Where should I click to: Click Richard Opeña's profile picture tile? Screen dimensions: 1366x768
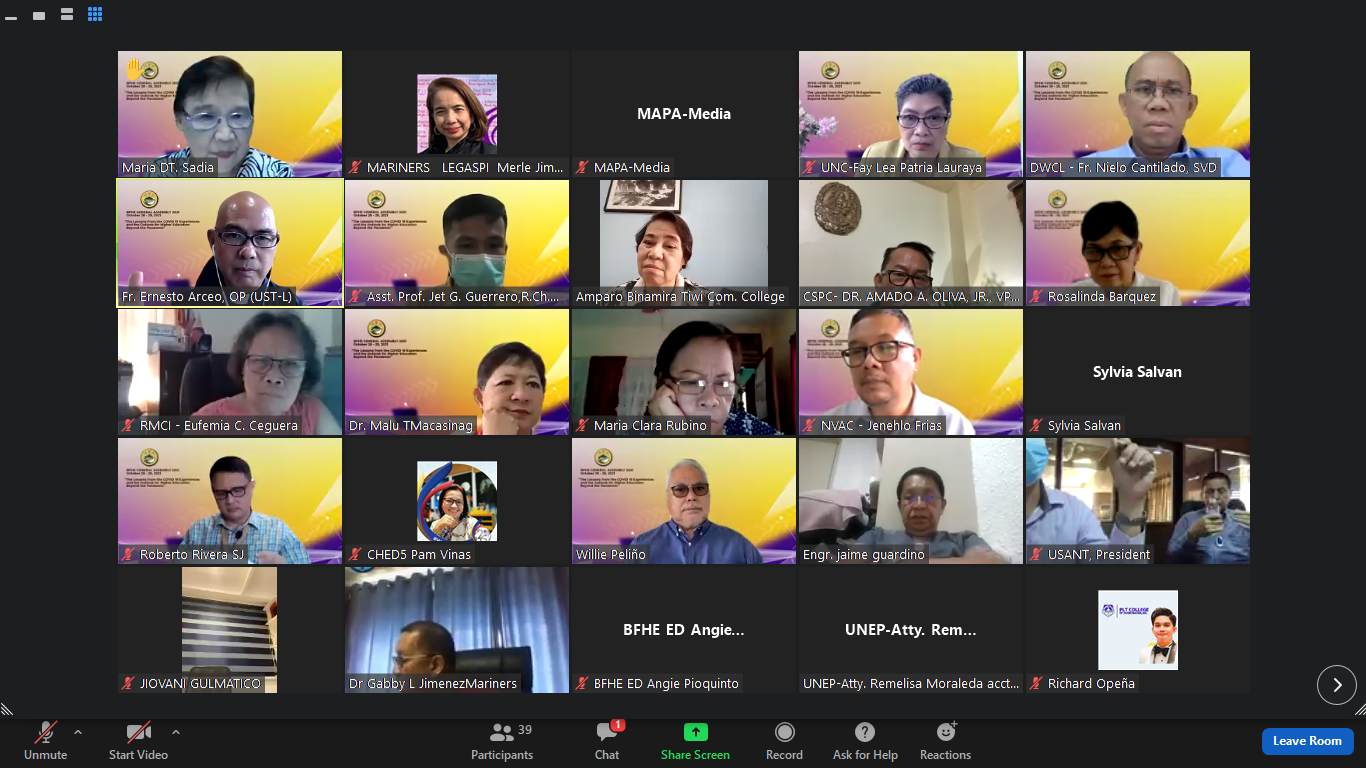click(x=1137, y=630)
